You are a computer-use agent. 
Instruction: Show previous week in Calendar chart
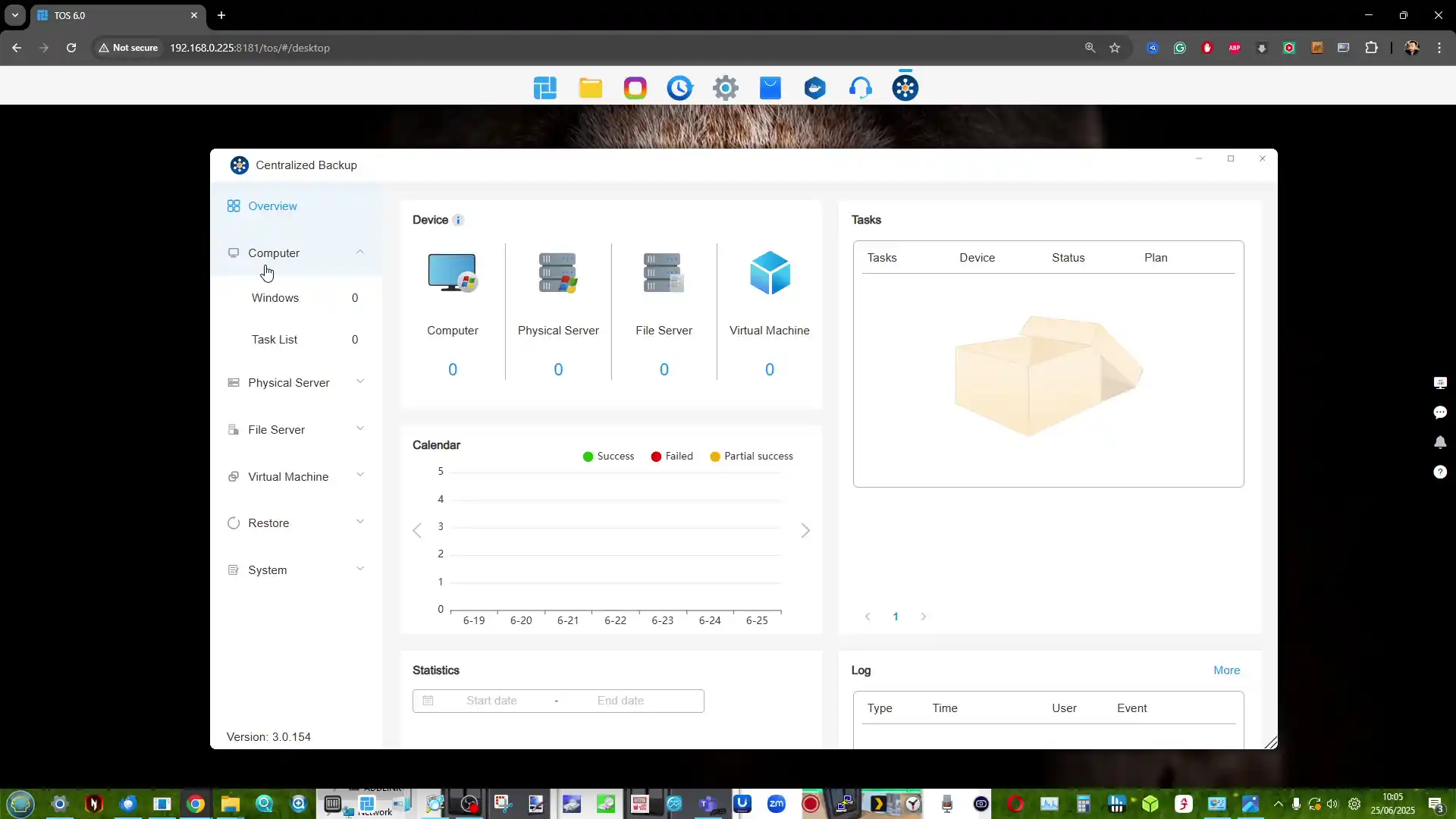coord(417,530)
